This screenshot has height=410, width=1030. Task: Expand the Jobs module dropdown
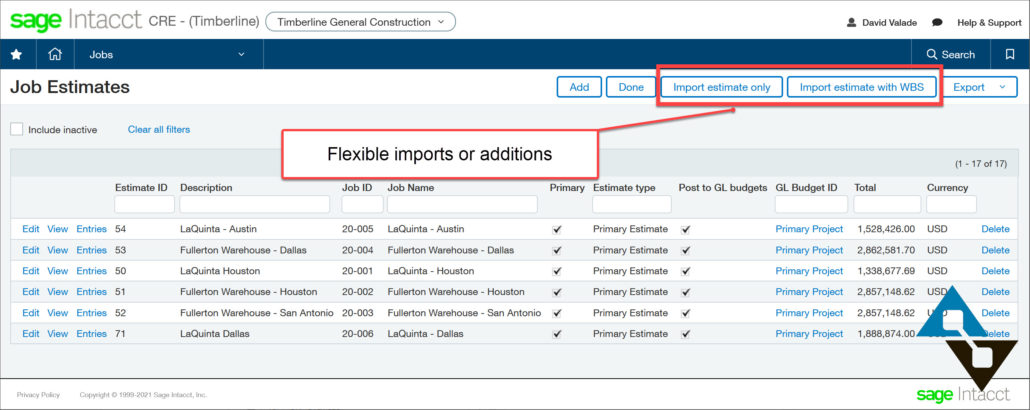click(x=168, y=55)
